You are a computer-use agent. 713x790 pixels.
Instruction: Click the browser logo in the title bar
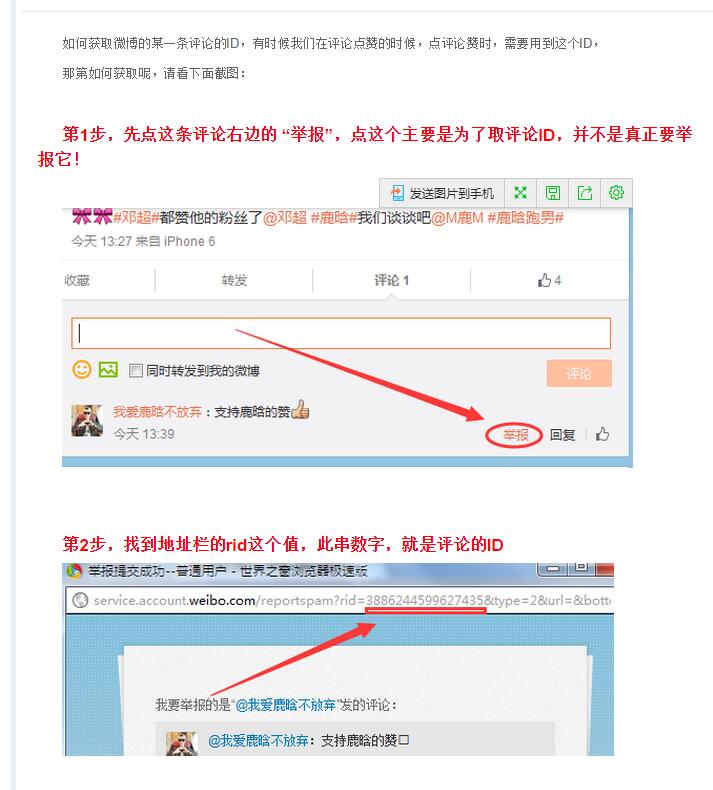click(74, 571)
